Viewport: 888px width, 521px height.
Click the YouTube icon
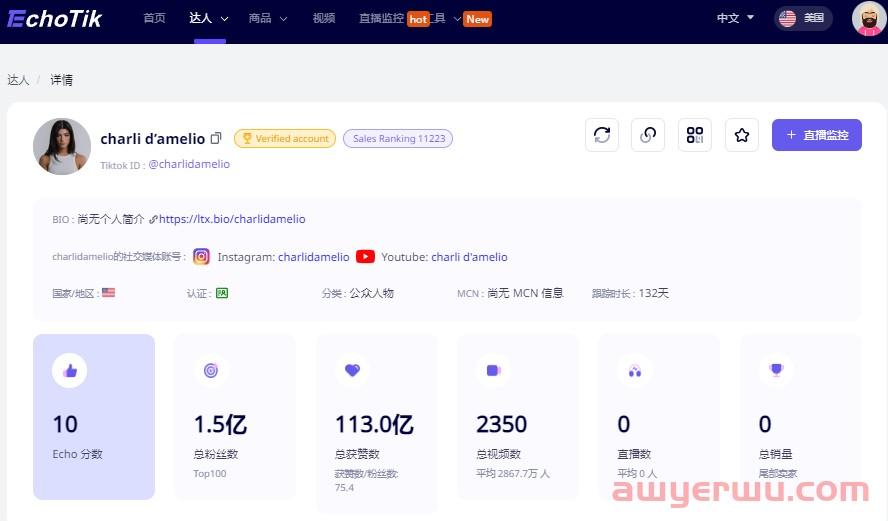[365, 257]
